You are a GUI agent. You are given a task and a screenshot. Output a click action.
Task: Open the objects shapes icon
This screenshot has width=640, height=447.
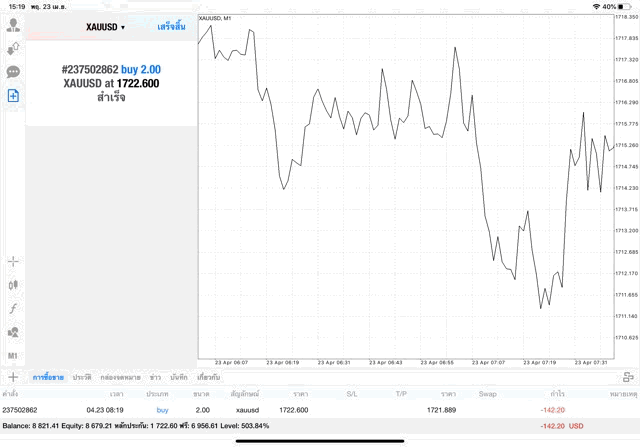(x=13, y=332)
